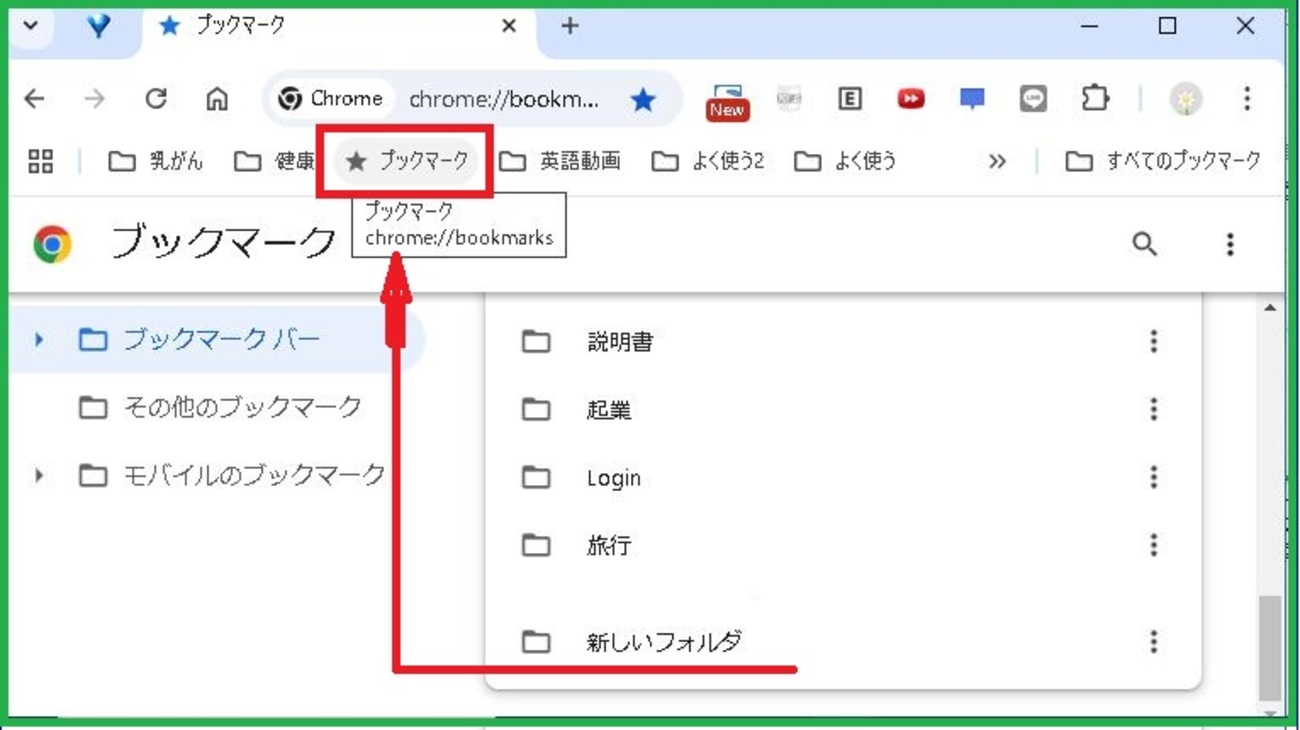Click the scrollbar up arrow
Image resolution: width=1300 pixels, height=730 pixels.
1270,308
